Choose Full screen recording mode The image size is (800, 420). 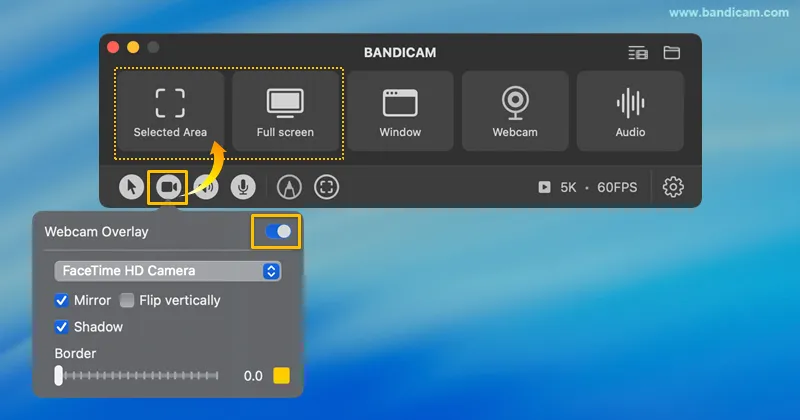[x=285, y=111]
